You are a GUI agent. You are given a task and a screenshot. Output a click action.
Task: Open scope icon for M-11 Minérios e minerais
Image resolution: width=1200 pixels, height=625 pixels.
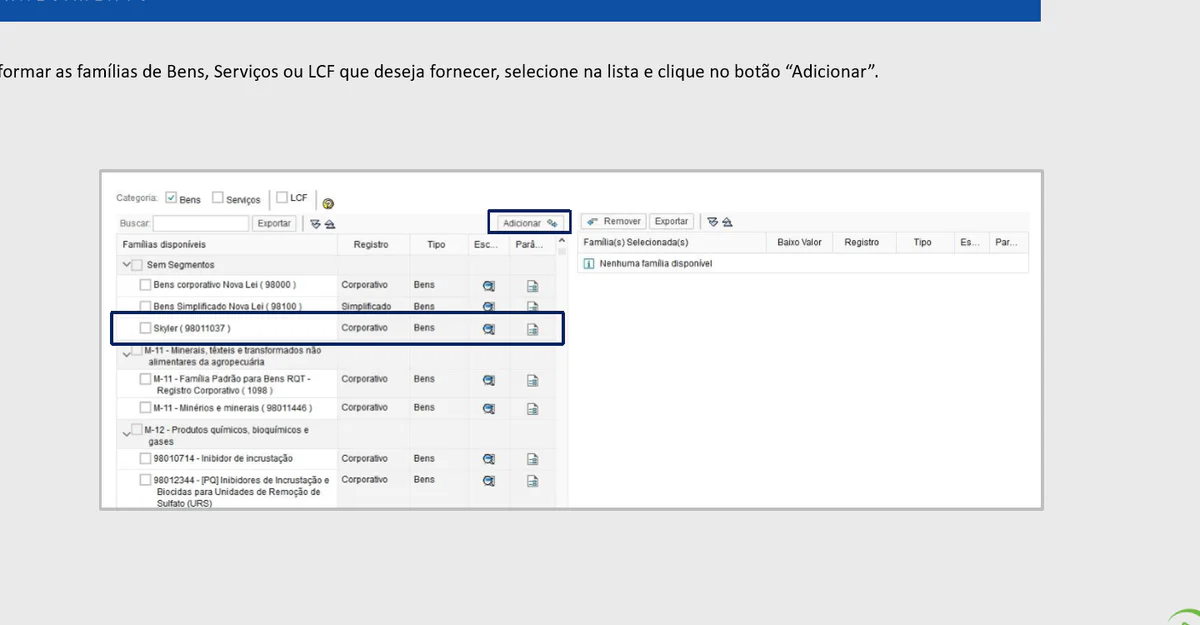coord(489,408)
